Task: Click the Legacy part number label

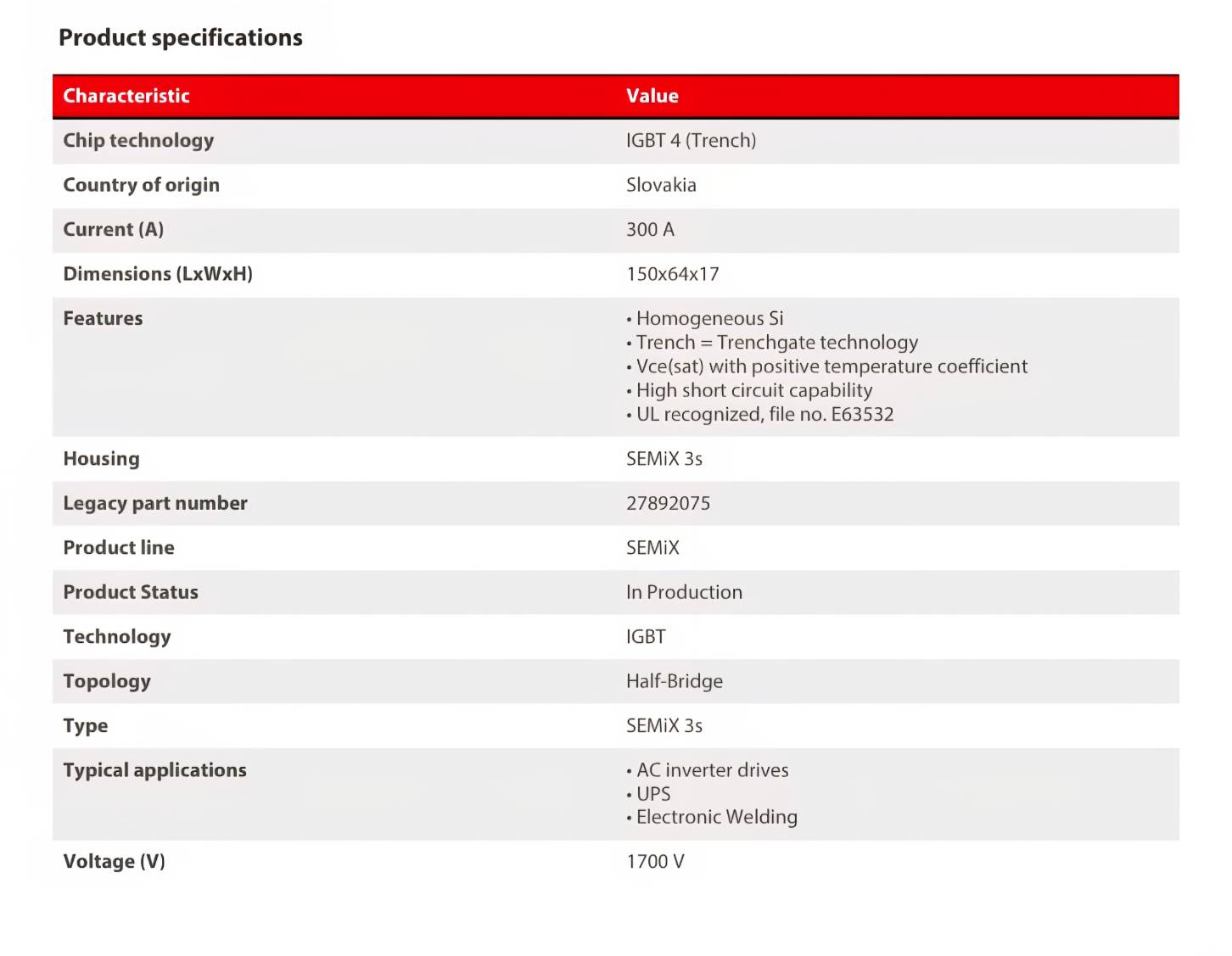Action: [155, 503]
